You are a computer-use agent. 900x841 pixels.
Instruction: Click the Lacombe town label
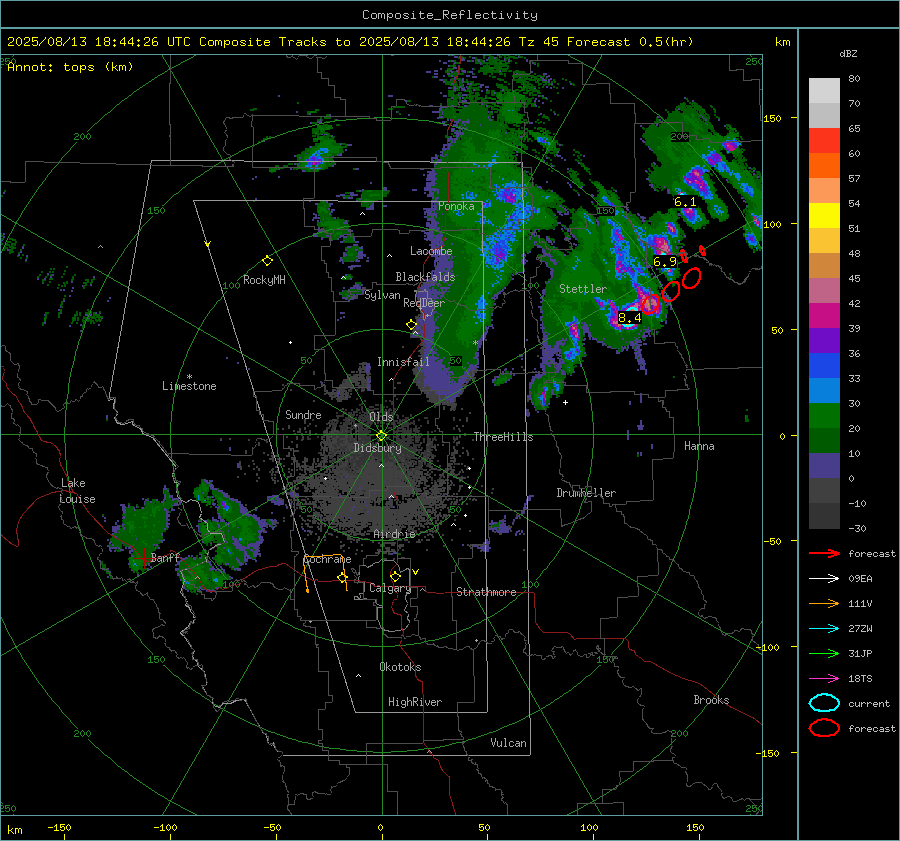(x=431, y=251)
